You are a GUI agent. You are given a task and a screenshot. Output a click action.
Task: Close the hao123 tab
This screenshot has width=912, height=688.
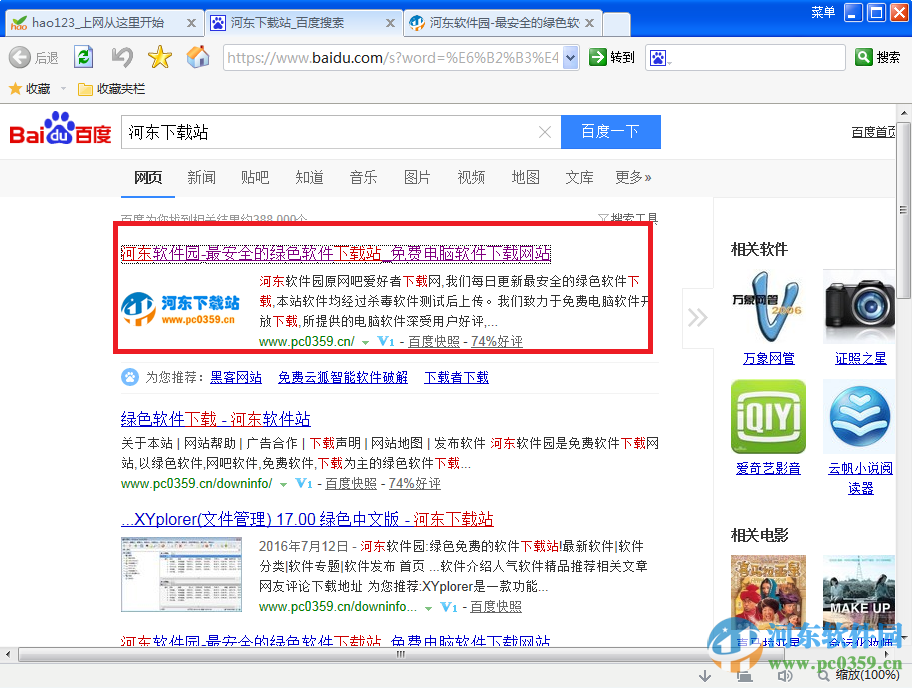tap(191, 23)
